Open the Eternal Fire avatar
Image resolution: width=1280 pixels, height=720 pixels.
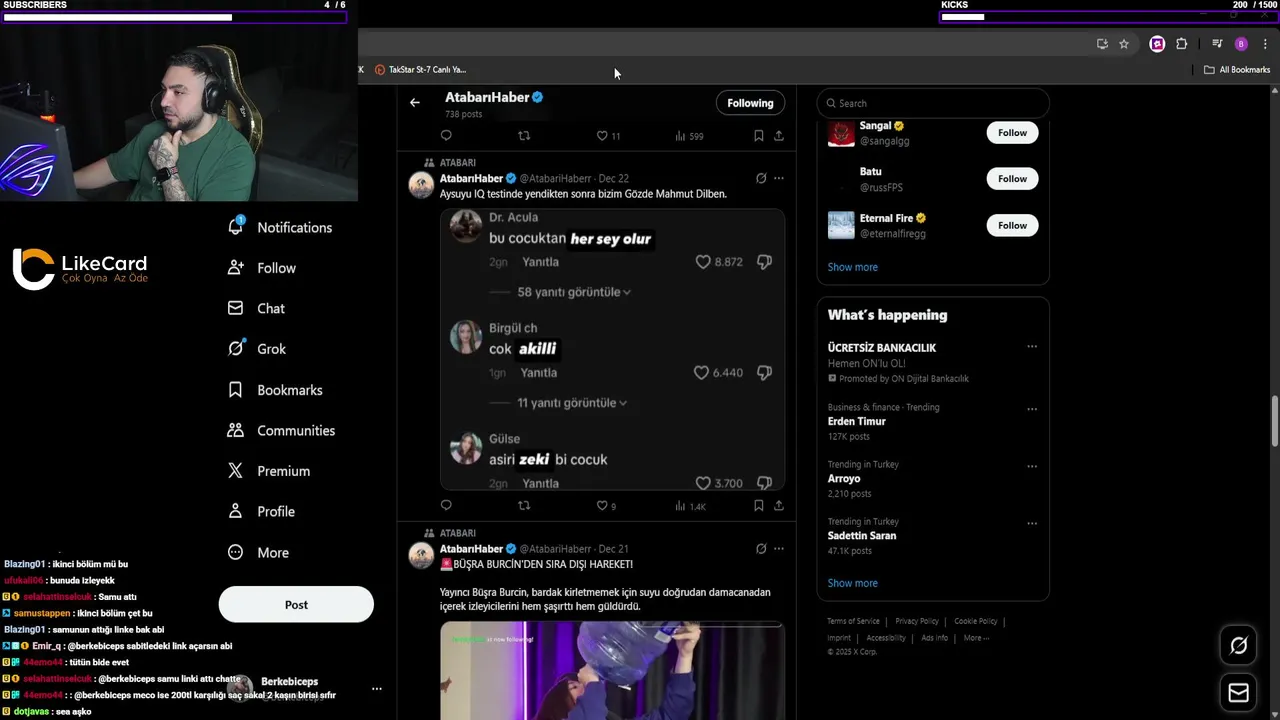point(841,225)
